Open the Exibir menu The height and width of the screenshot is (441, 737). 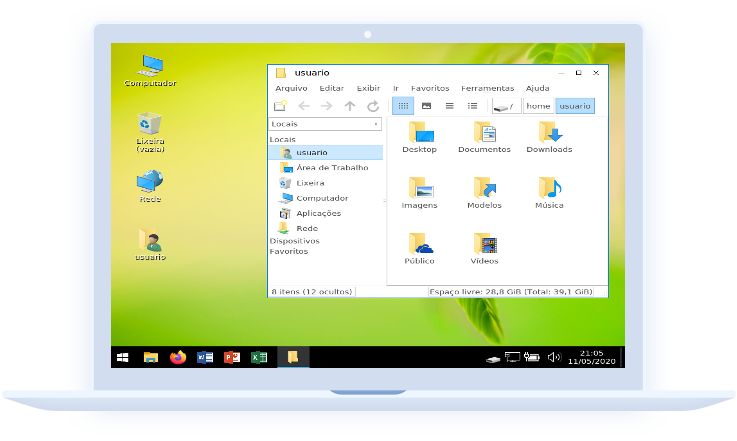[369, 88]
